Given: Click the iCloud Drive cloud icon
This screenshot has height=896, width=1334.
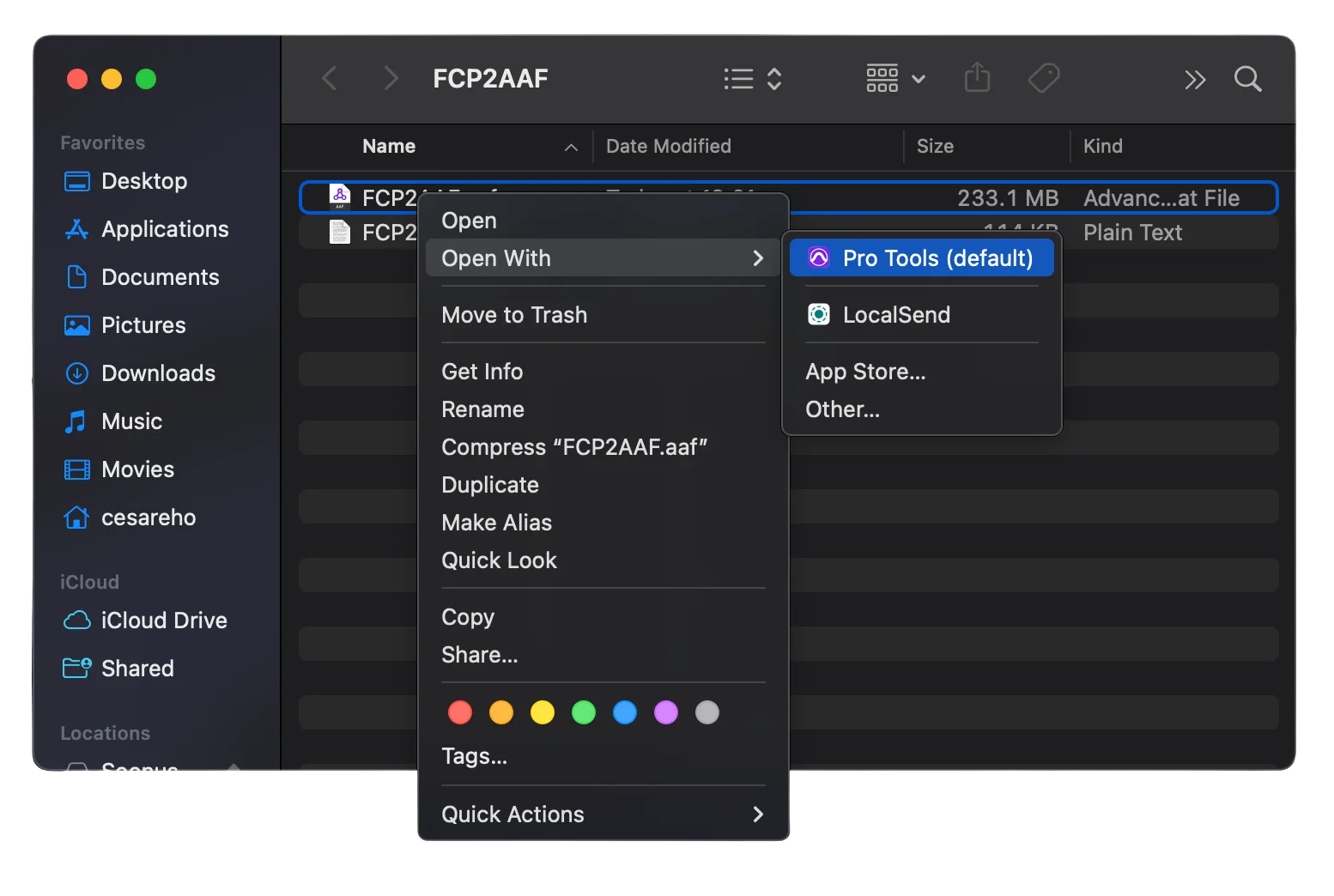Looking at the screenshot, I should point(77,620).
